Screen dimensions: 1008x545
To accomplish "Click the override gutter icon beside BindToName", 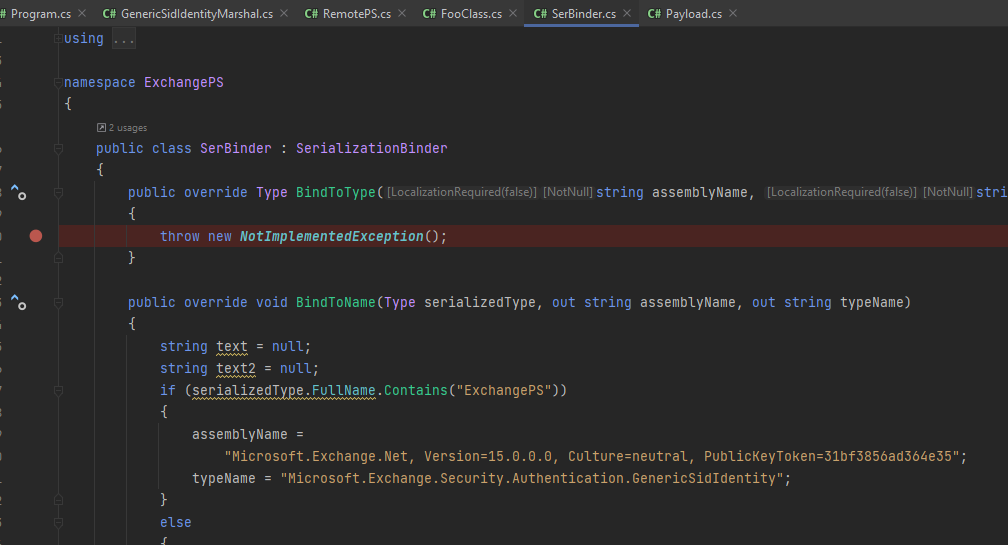I will (18, 302).
